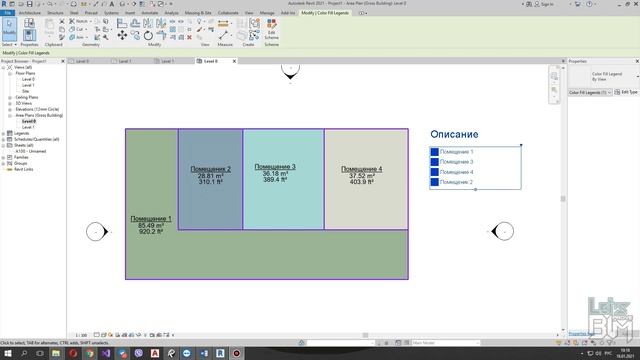The width and height of the screenshot is (640, 360).
Task: Expand the Ceiling Plans tree node
Action: tap(10, 98)
